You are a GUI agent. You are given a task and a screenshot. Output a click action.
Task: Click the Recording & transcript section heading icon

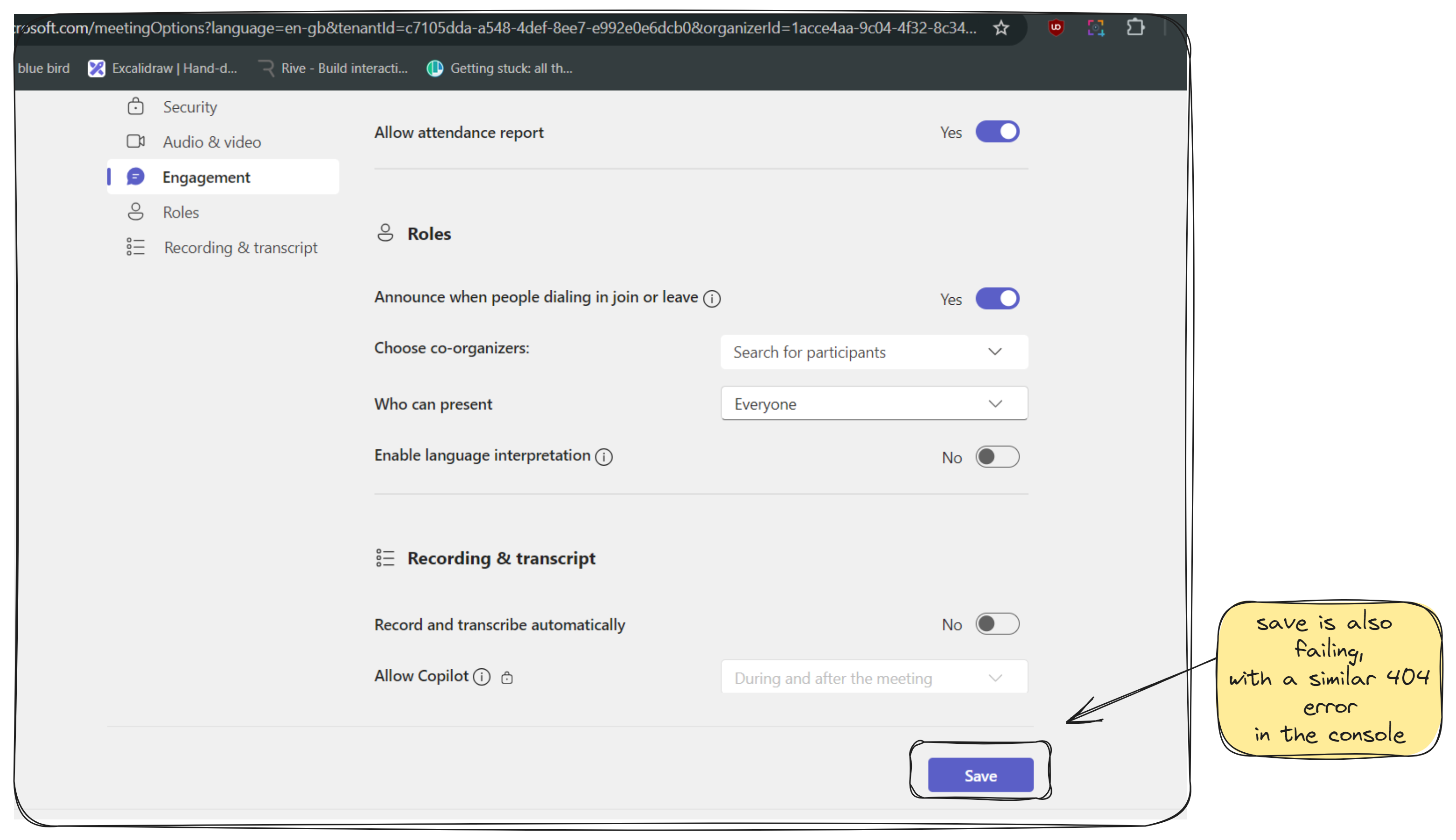tap(385, 558)
